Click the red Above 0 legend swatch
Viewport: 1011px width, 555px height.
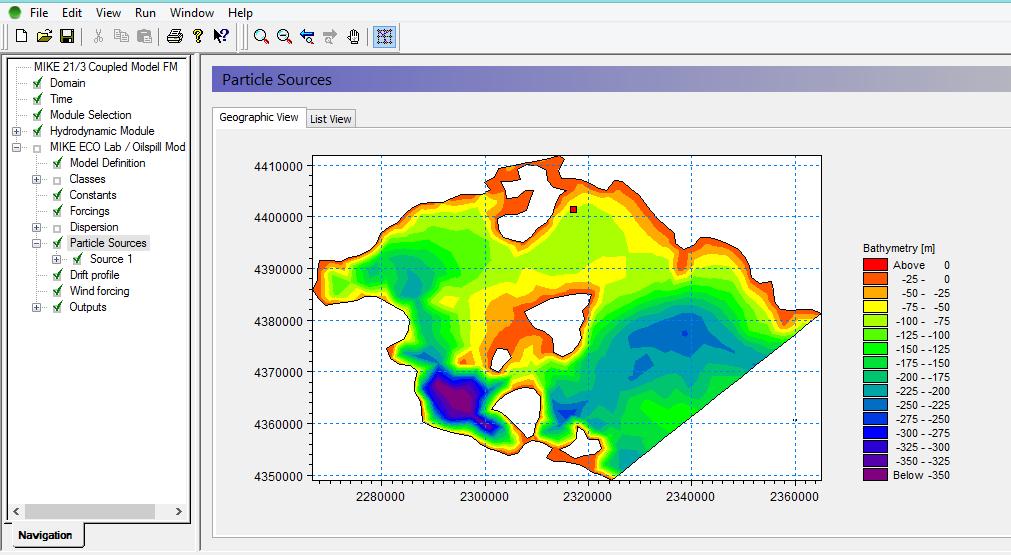tap(875, 264)
